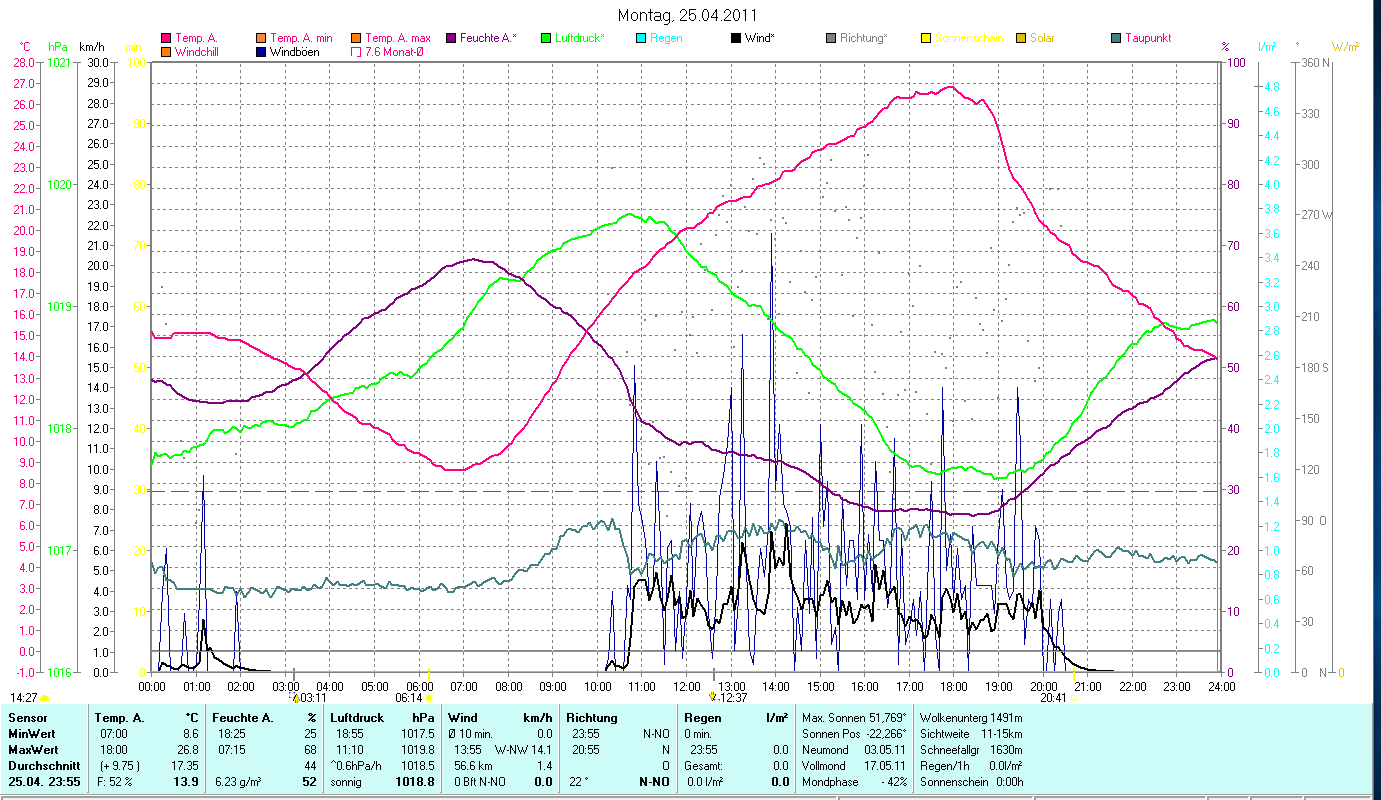Toggle the Windböen blue legend box

point(261,52)
